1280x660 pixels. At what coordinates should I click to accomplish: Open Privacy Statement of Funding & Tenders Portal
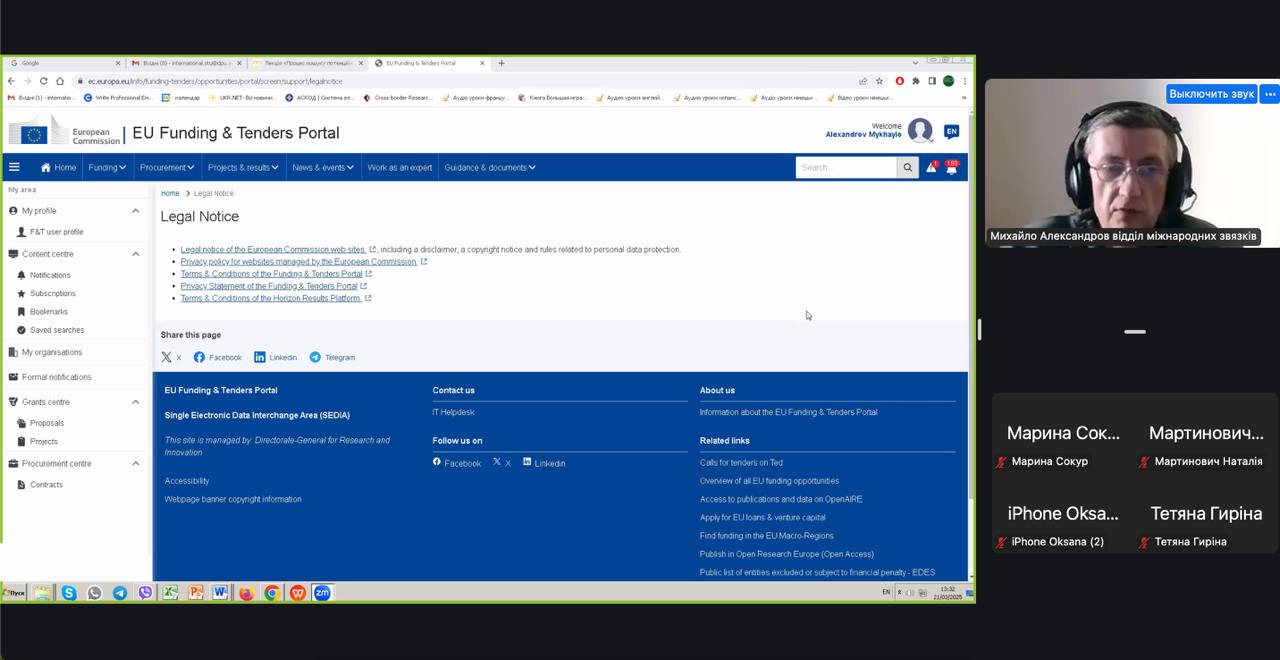273,286
